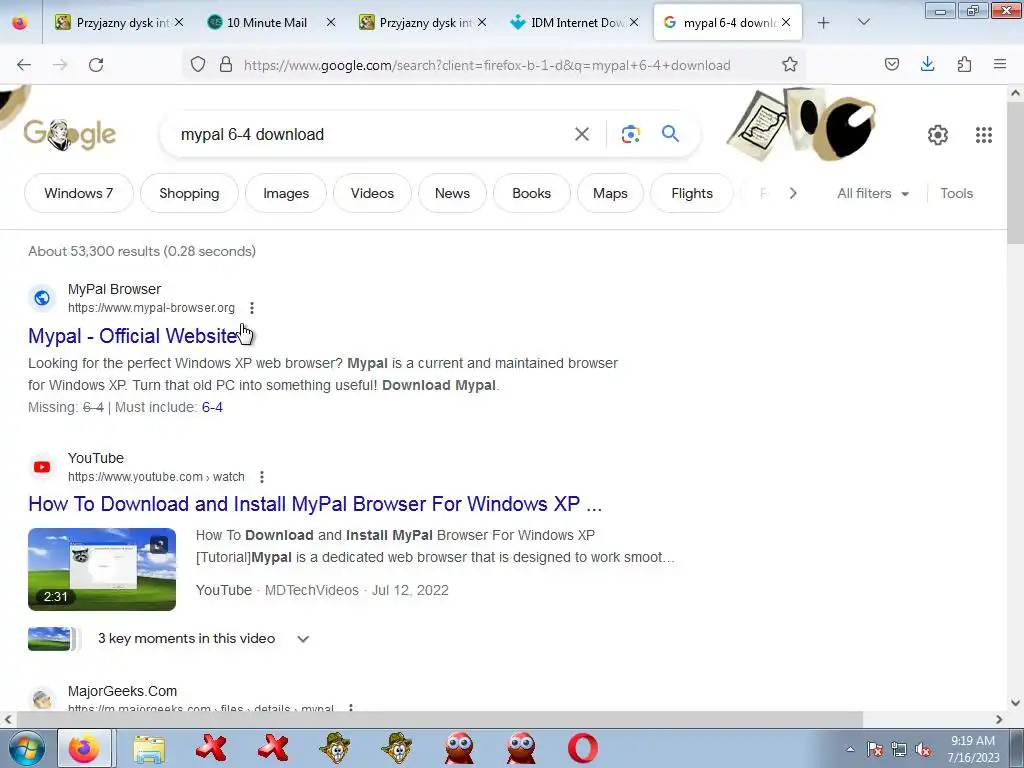
Task: Open new tab with plus button
Action: coord(824,23)
